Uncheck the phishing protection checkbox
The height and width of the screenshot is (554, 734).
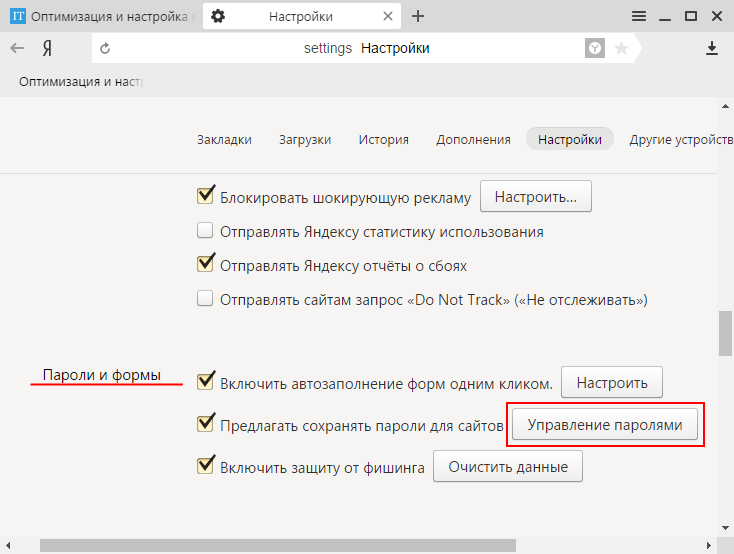tap(206, 466)
